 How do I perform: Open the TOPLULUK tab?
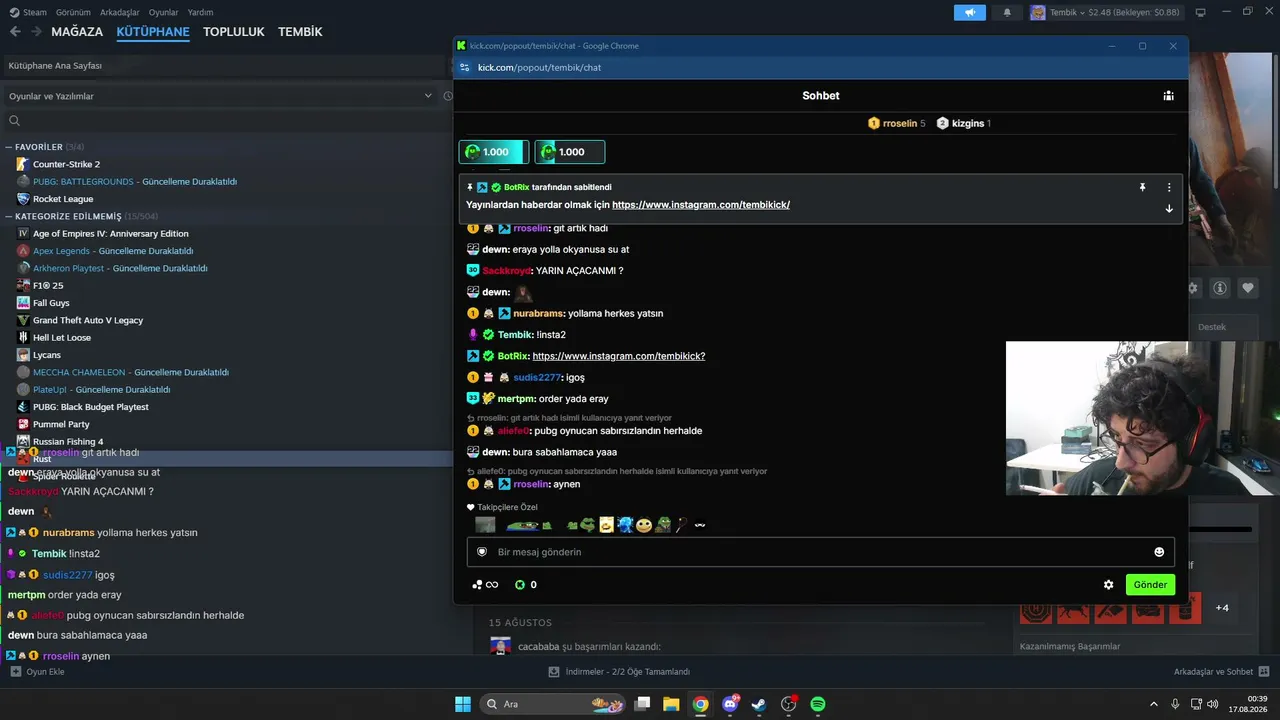coord(234,32)
